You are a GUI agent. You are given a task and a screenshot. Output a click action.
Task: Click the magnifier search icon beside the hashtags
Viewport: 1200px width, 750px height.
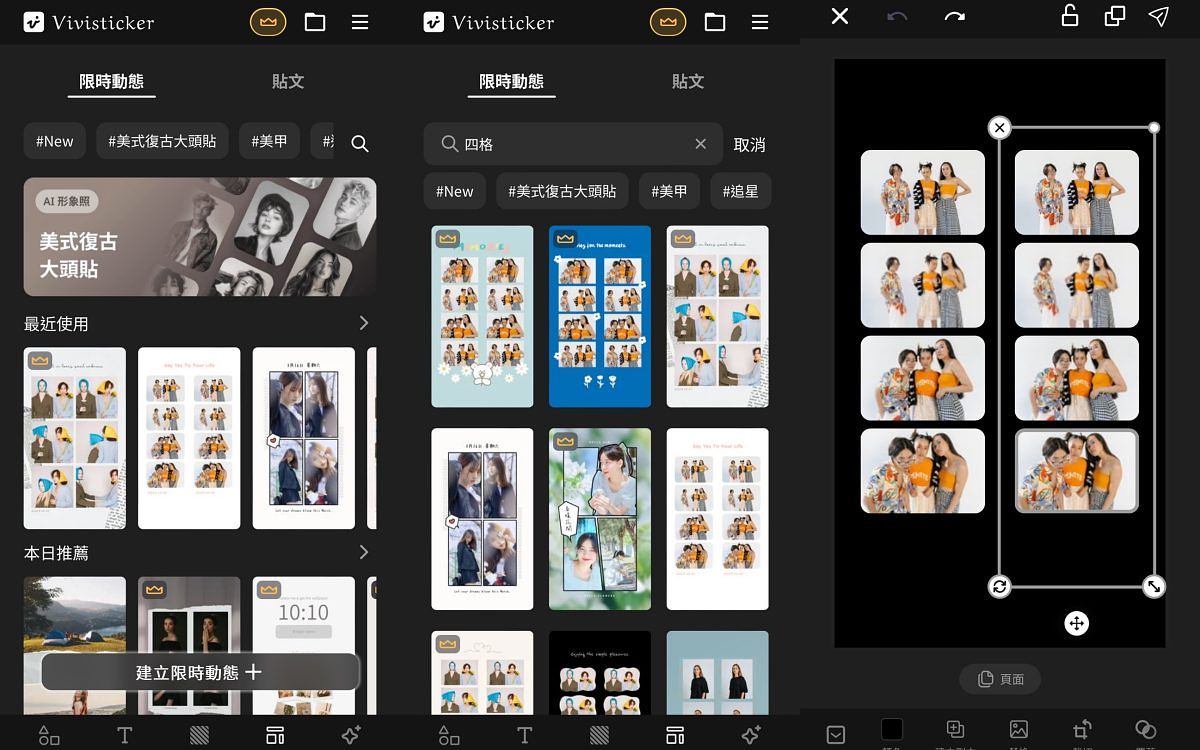coord(360,144)
